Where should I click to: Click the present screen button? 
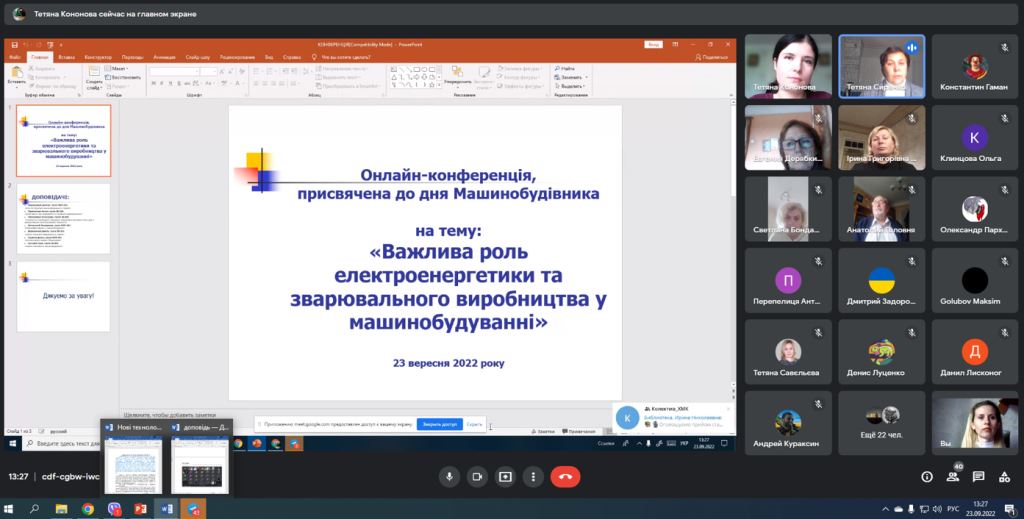pyautogui.click(x=505, y=477)
